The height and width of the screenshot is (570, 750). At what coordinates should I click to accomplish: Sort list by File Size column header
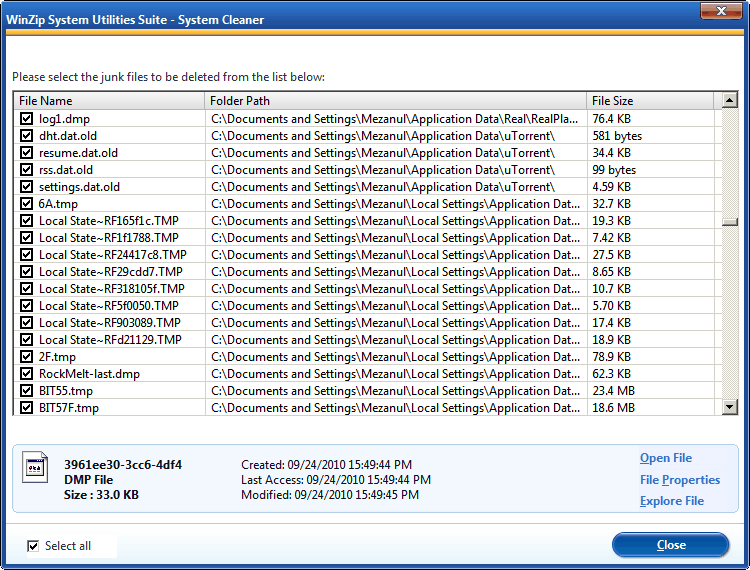pos(651,101)
